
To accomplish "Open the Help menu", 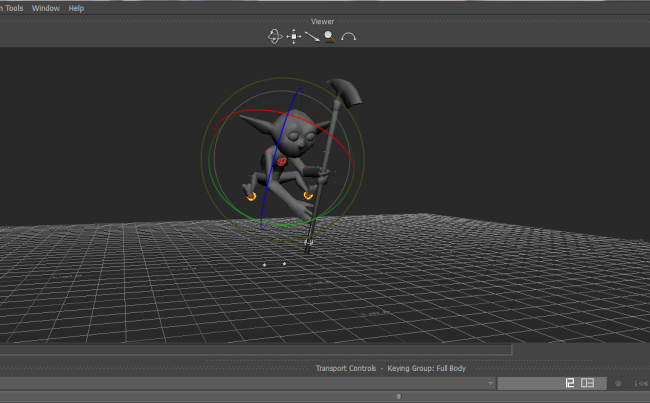I will pyautogui.click(x=76, y=8).
